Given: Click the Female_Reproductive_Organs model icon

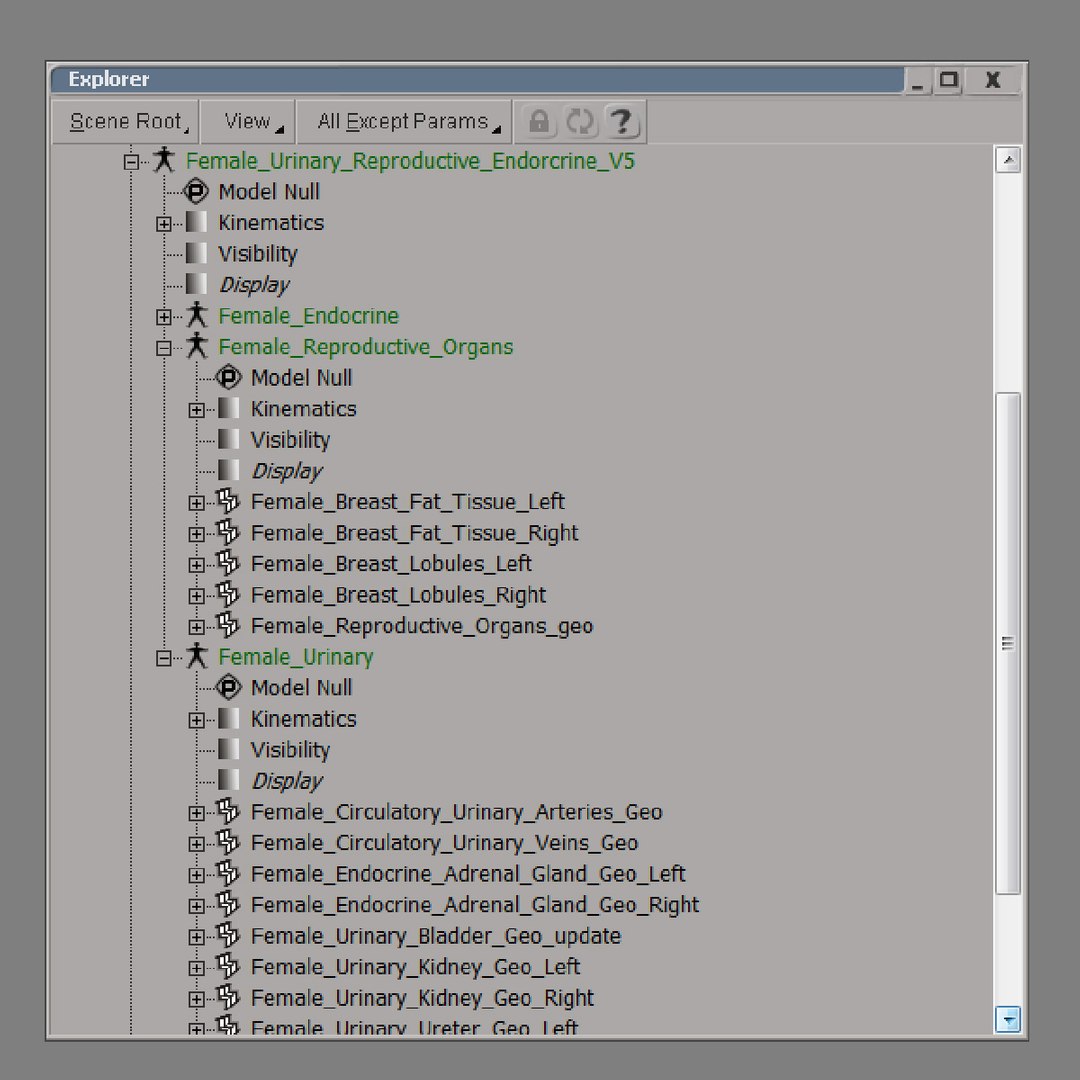Looking at the screenshot, I should point(196,346).
